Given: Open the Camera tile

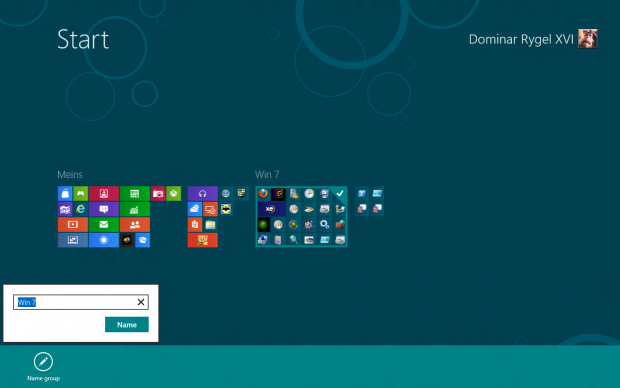Looking at the screenshot, I should (158, 193).
